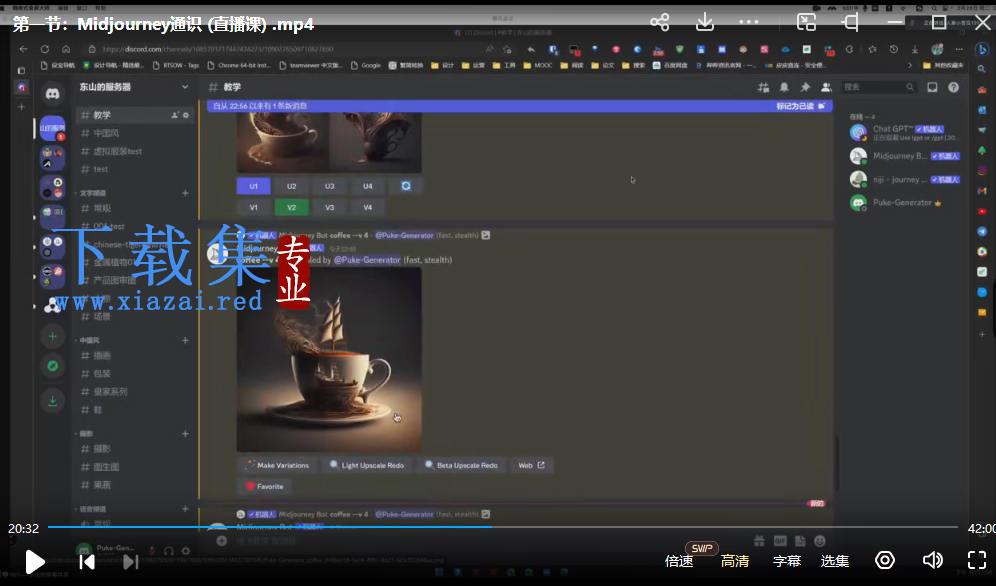Screen dimensions: 996x586
Task: Click the Download Apps icon in the server list
Action: (53, 400)
